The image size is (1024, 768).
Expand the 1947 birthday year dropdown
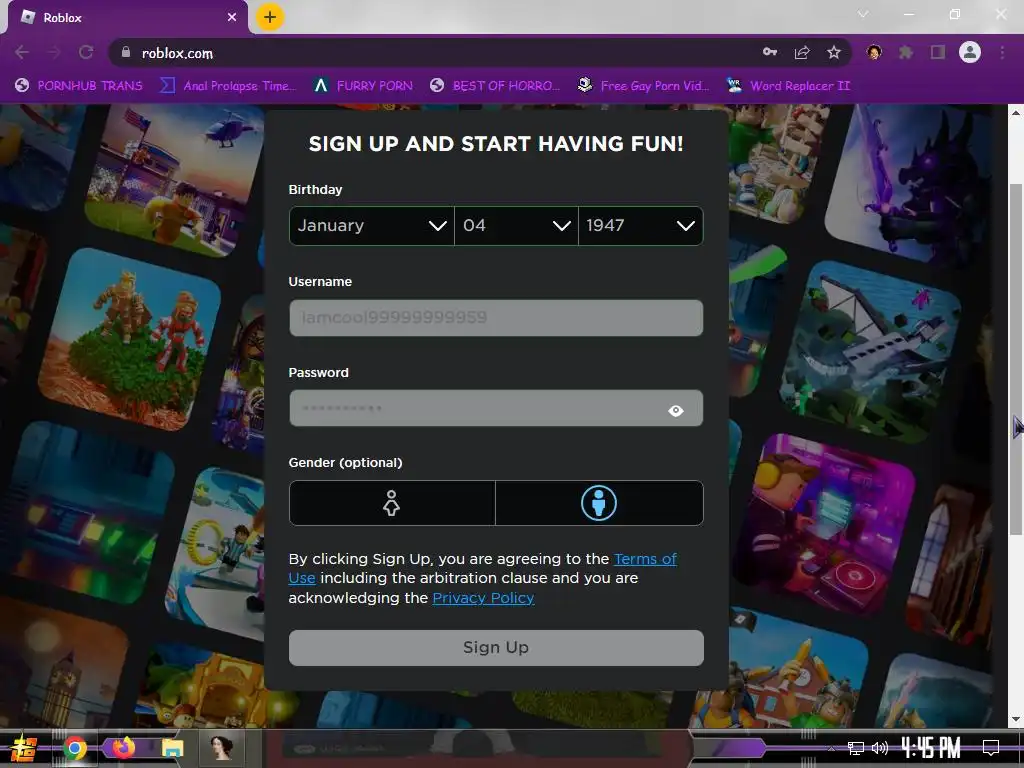641,226
